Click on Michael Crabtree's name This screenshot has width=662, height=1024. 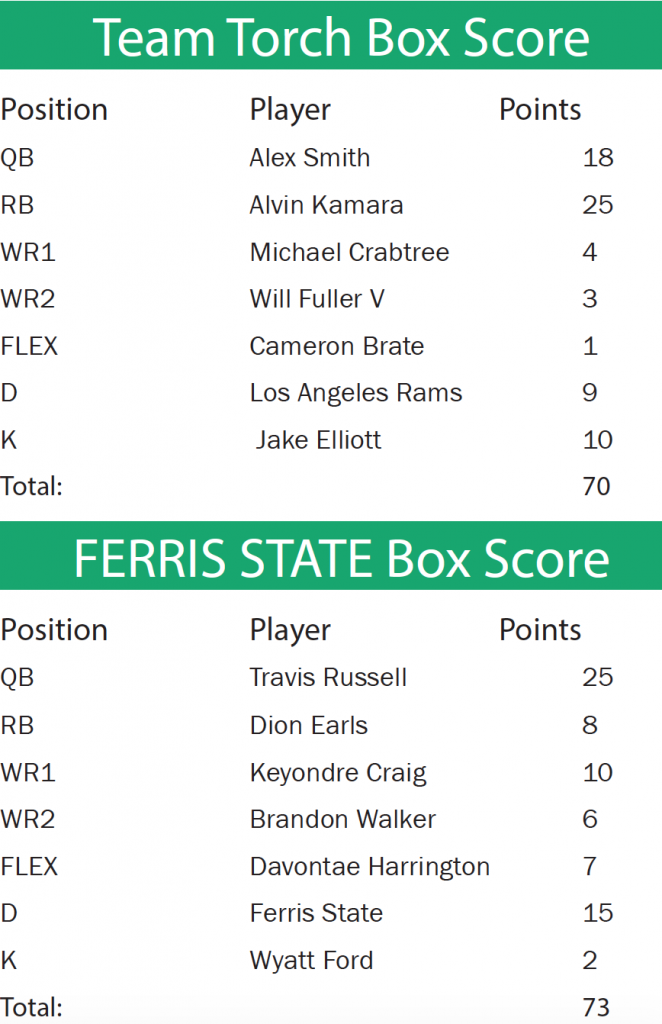(x=349, y=252)
